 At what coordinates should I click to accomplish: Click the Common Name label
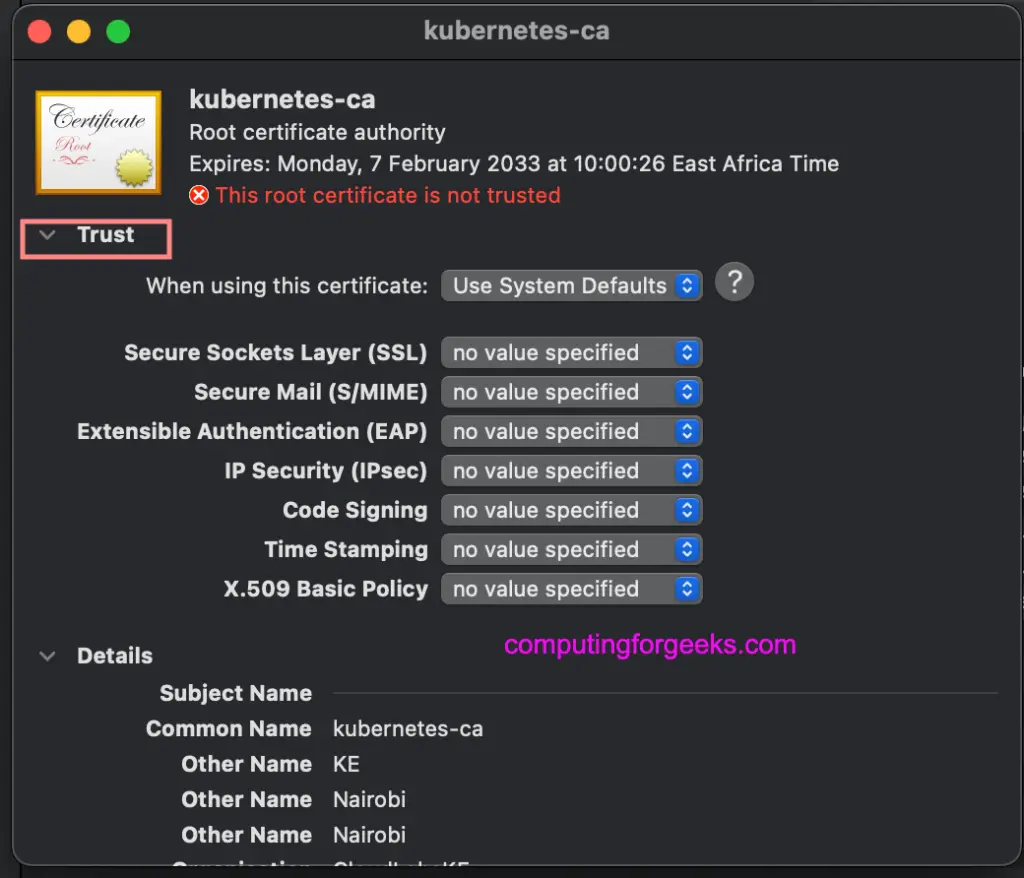229,728
